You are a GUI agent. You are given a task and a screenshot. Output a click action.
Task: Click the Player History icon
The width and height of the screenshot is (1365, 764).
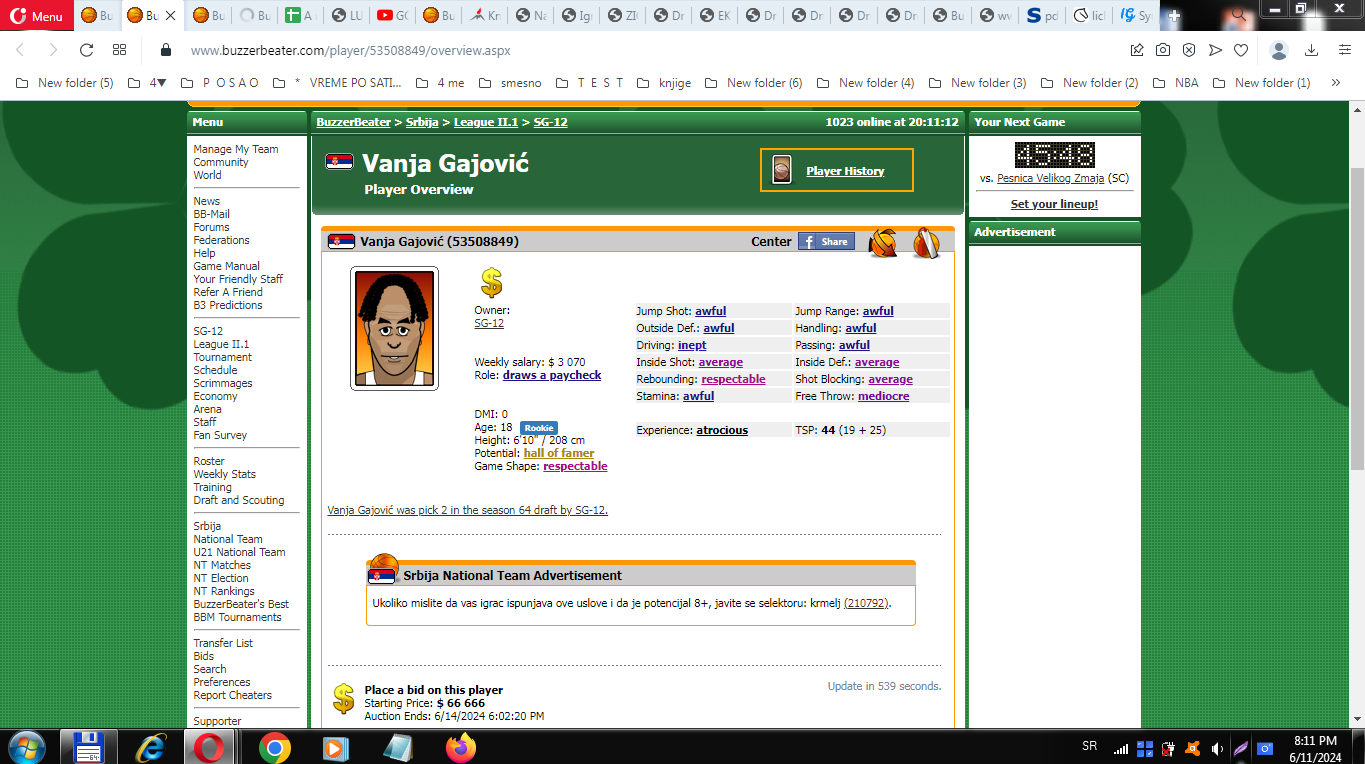[782, 170]
